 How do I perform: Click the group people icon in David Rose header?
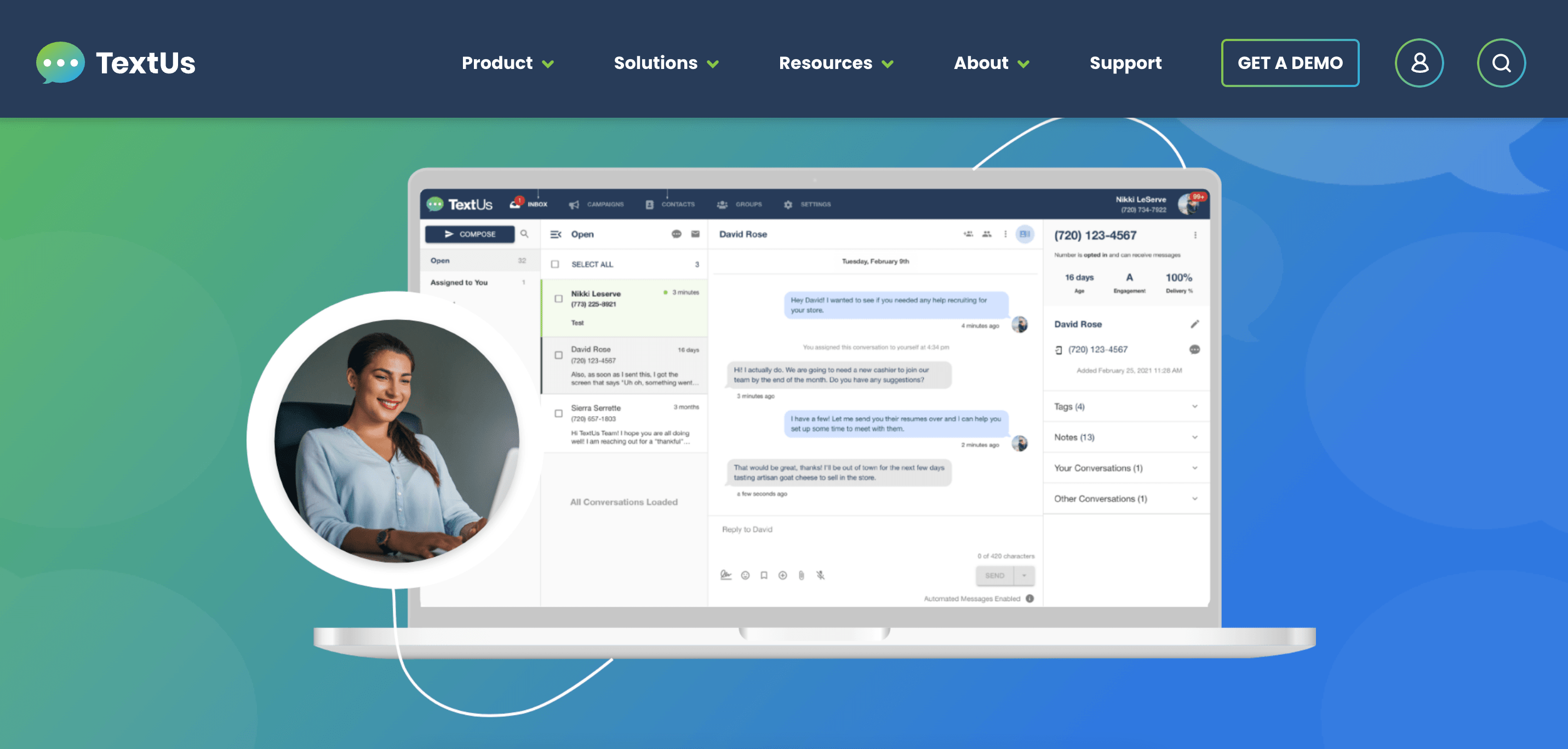[x=987, y=234]
